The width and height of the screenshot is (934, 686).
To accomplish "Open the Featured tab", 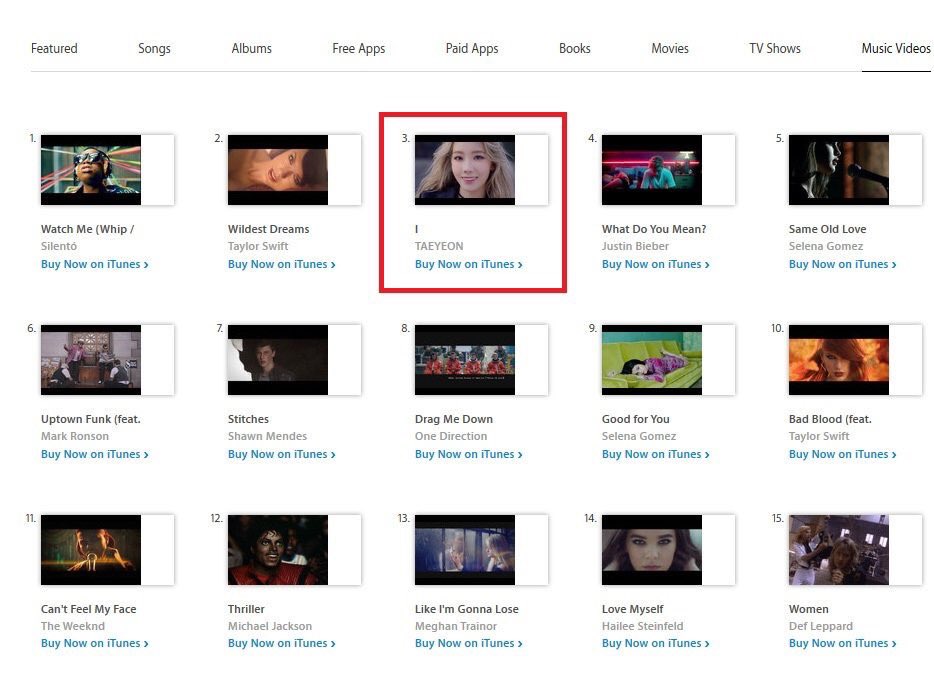I will tap(54, 48).
